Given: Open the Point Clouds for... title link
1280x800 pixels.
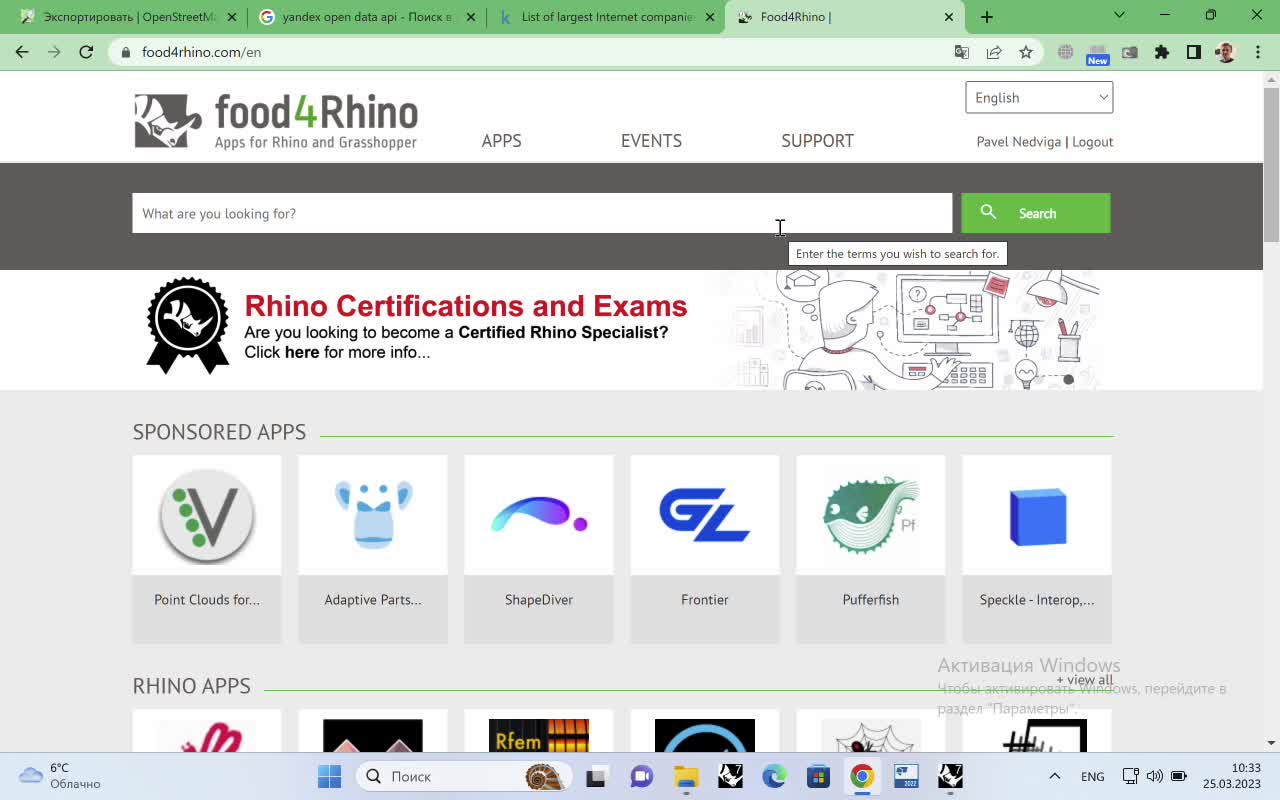Looking at the screenshot, I should tap(207, 600).
